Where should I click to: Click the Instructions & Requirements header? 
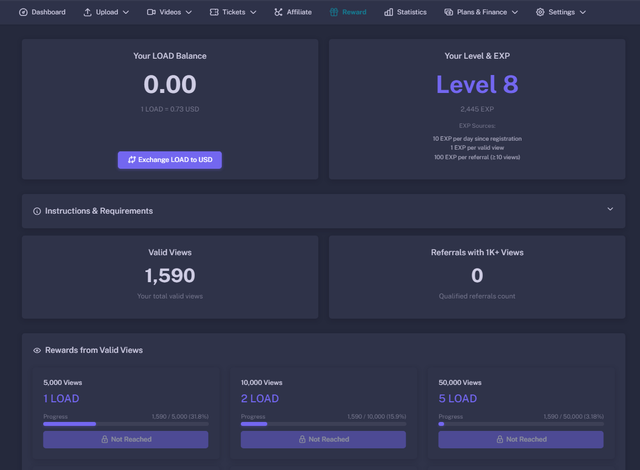pyautogui.click(x=323, y=211)
